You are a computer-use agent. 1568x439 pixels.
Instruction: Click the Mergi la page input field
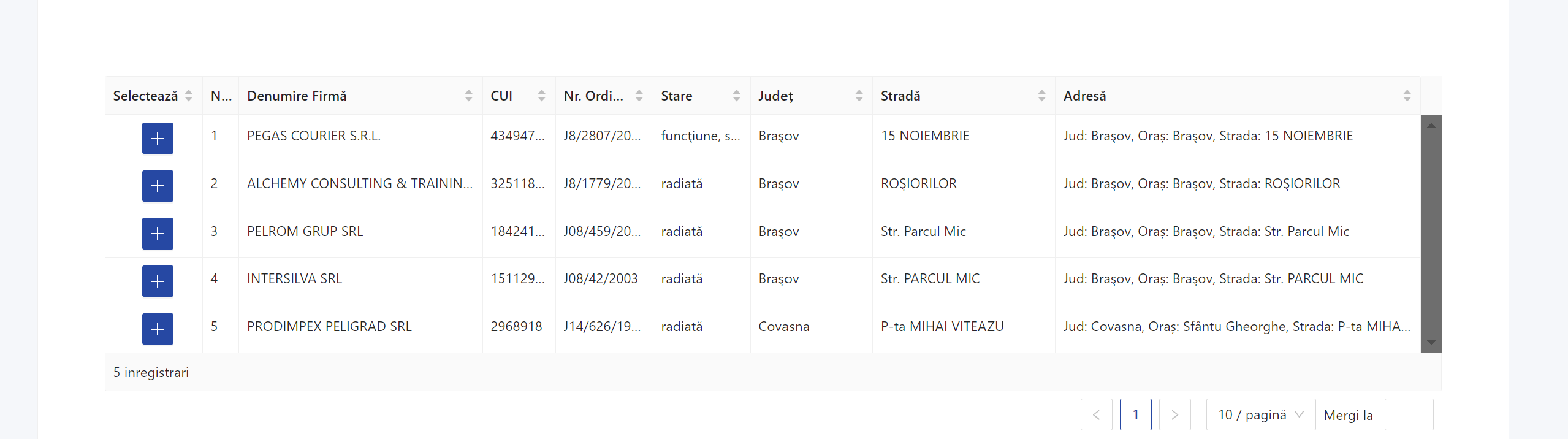pos(1408,414)
